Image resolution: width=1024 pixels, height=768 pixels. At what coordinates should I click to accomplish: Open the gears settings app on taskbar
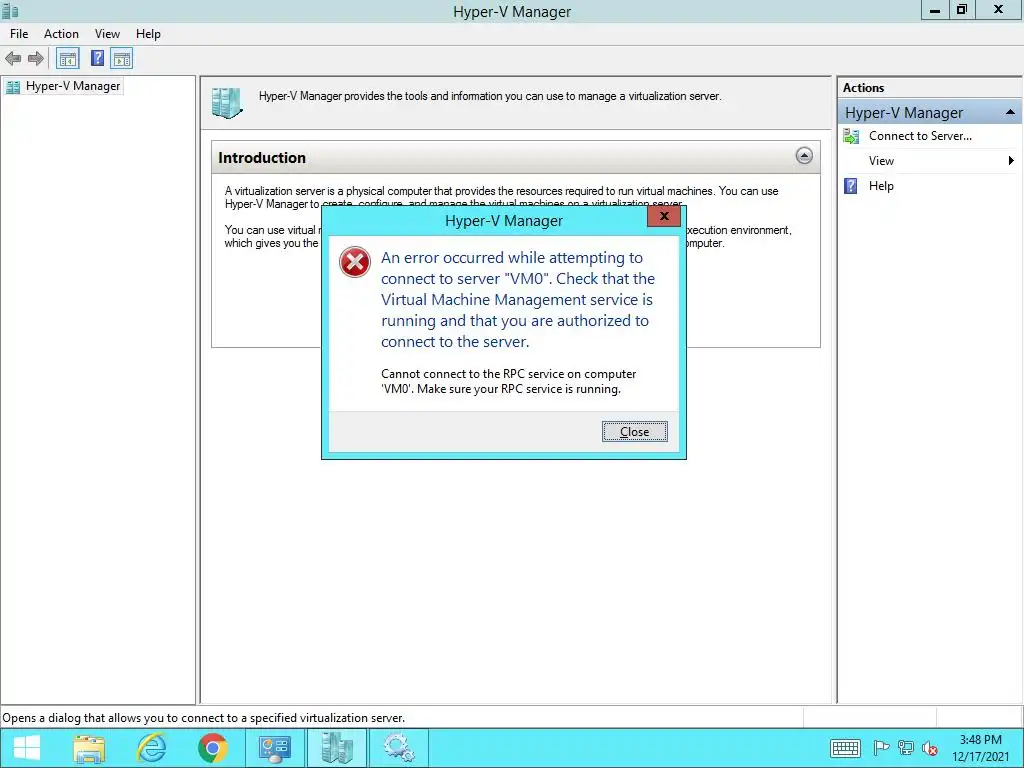tap(398, 748)
